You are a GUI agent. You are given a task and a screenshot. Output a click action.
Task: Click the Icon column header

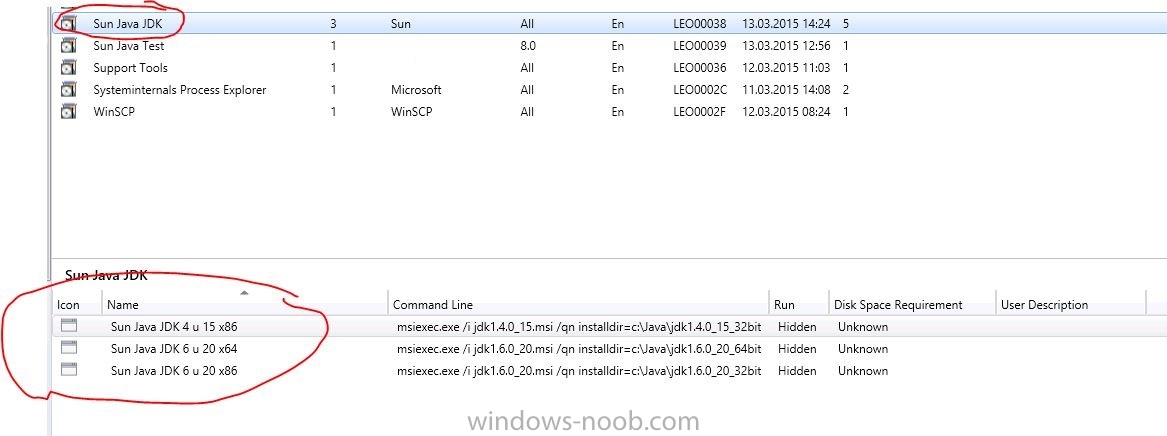click(77, 304)
